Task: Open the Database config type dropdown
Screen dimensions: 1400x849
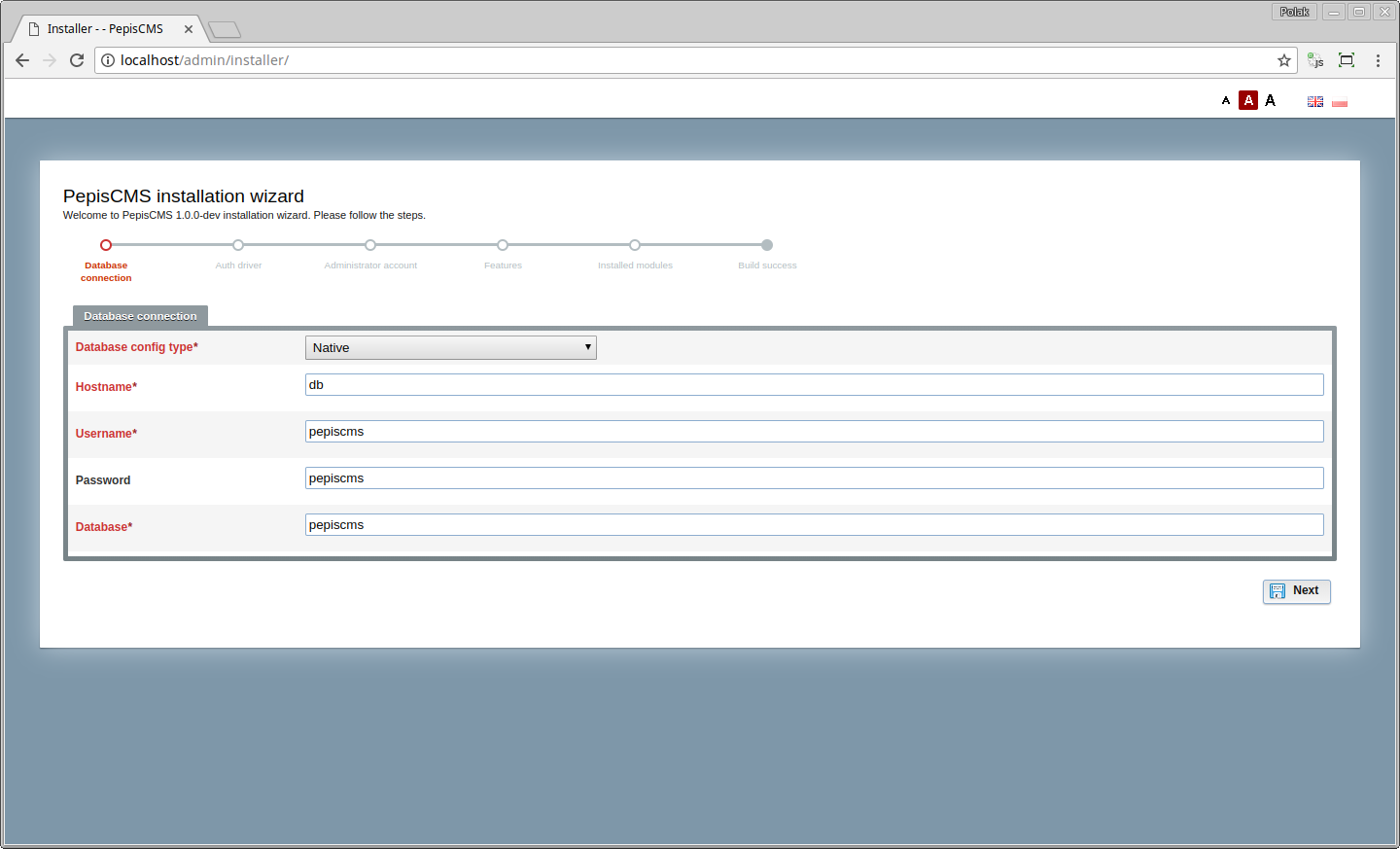Action: pos(451,347)
